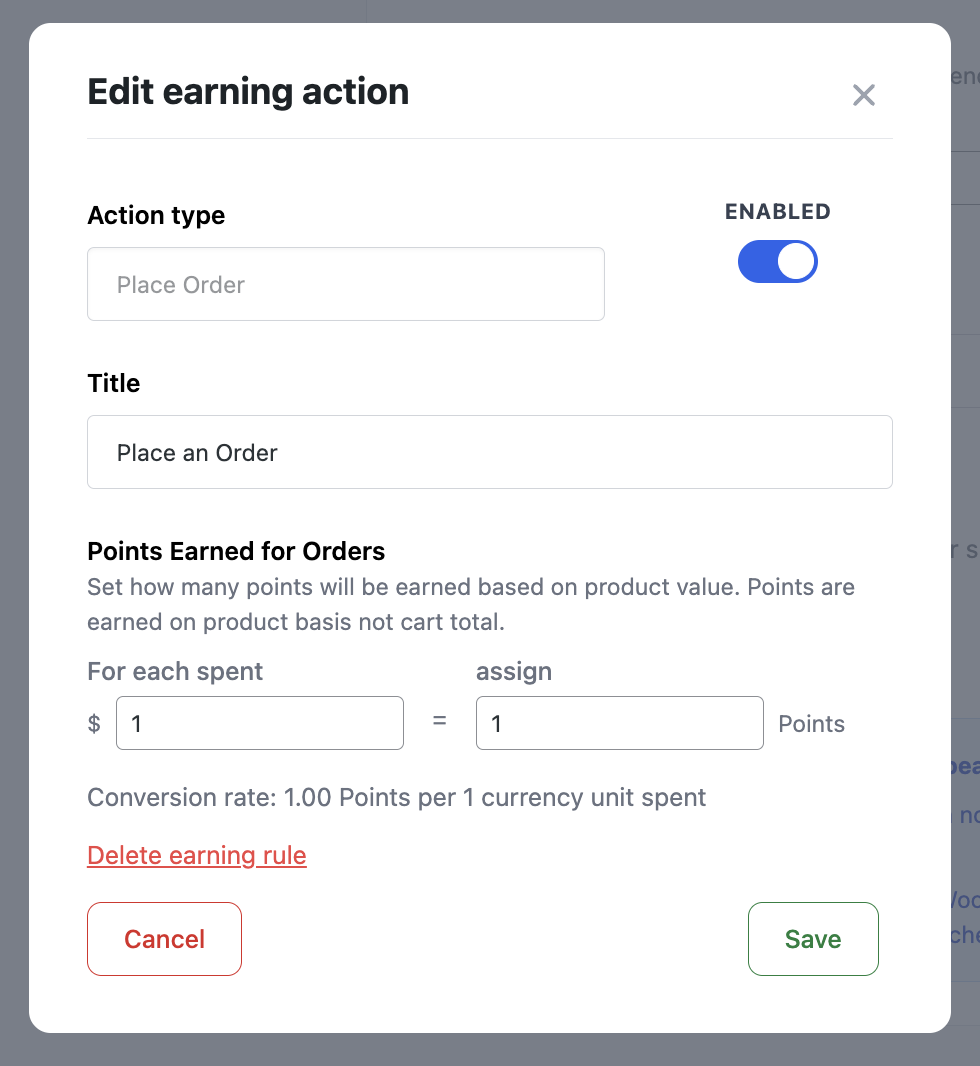Click the For each spent label
The width and height of the screenshot is (980, 1066).
point(175,671)
